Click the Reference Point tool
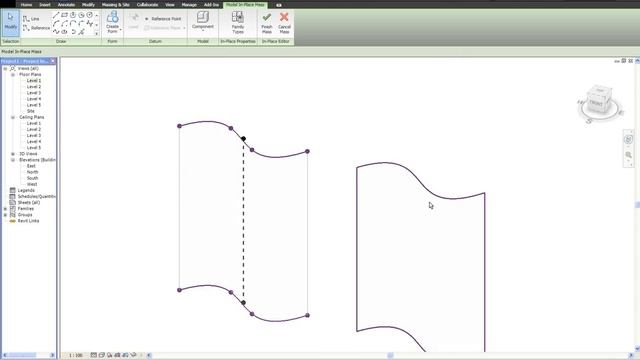 162,19
